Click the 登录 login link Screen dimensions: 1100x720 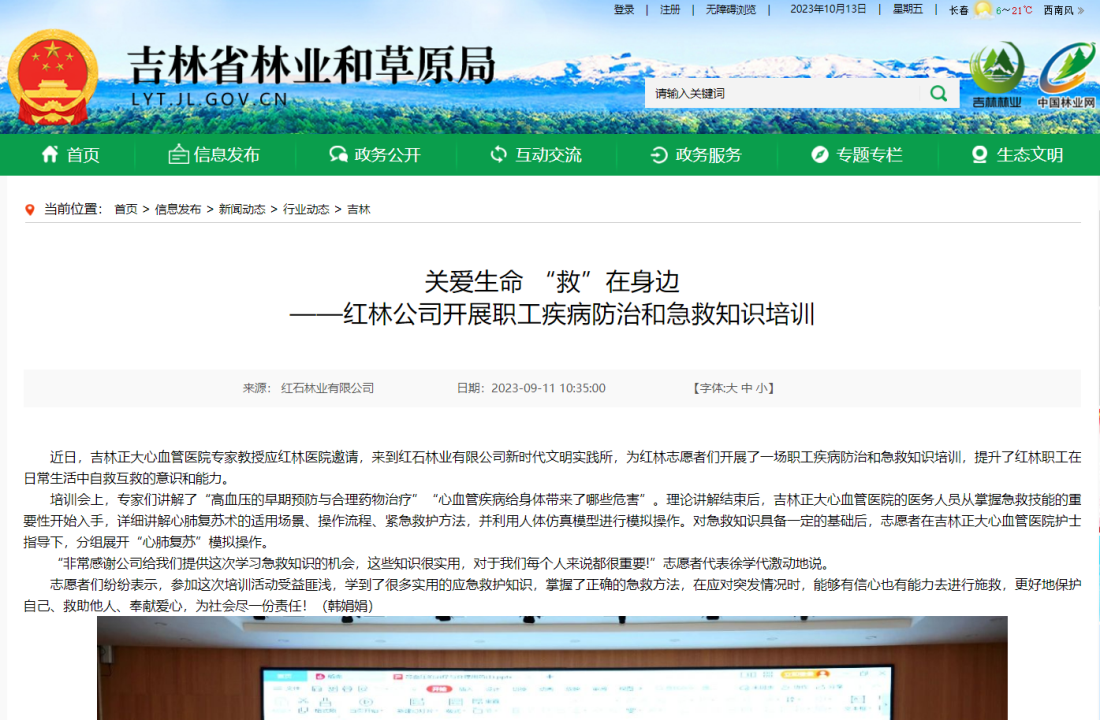point(624,10)
